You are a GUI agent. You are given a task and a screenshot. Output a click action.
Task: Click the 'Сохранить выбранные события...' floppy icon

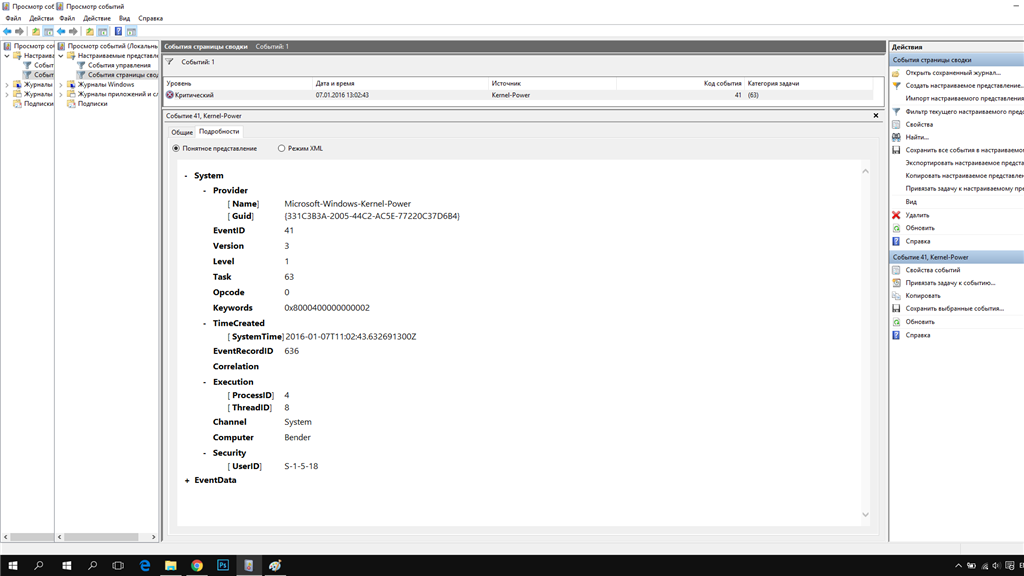click(x=896, y=308)
